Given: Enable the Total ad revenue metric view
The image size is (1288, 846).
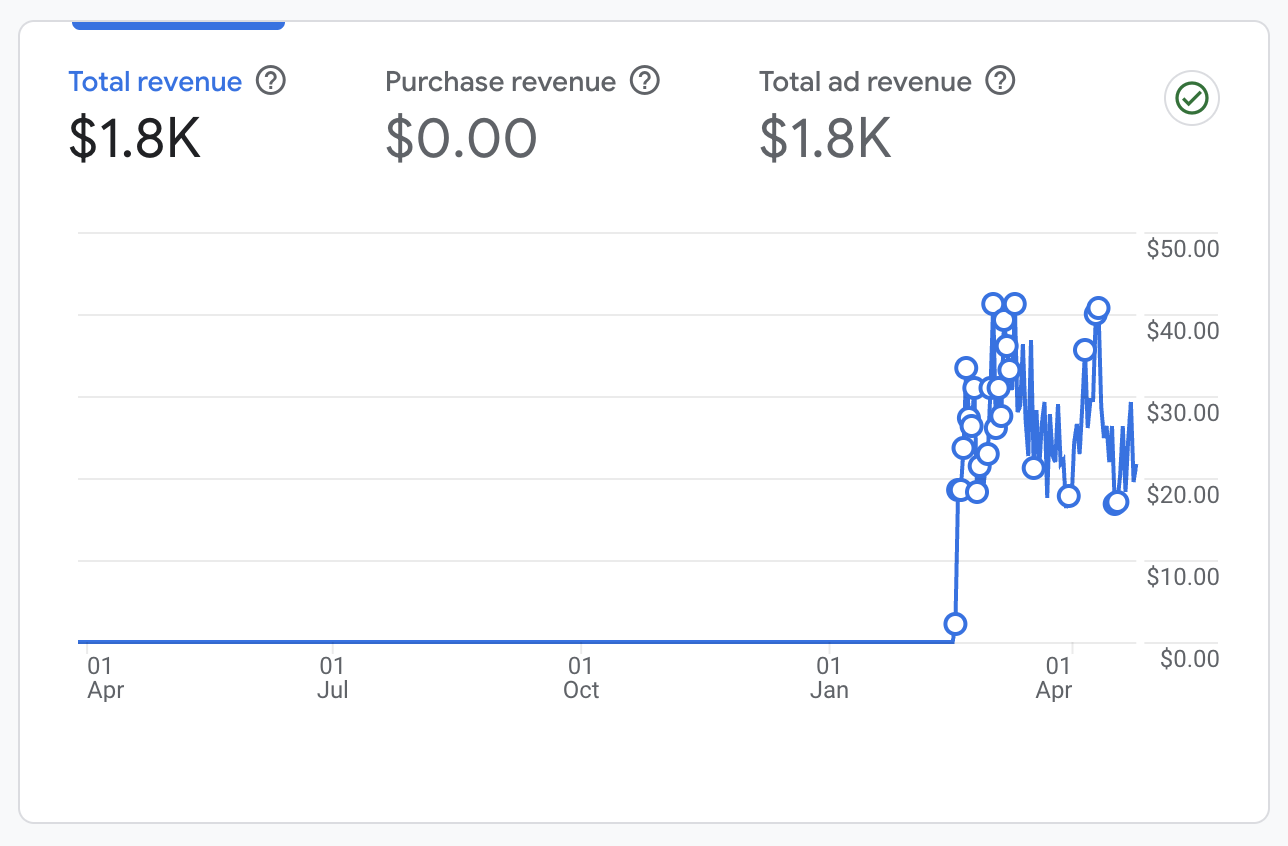Looking at the screenshot, I should pyautogui.click(x=865, y=81).
